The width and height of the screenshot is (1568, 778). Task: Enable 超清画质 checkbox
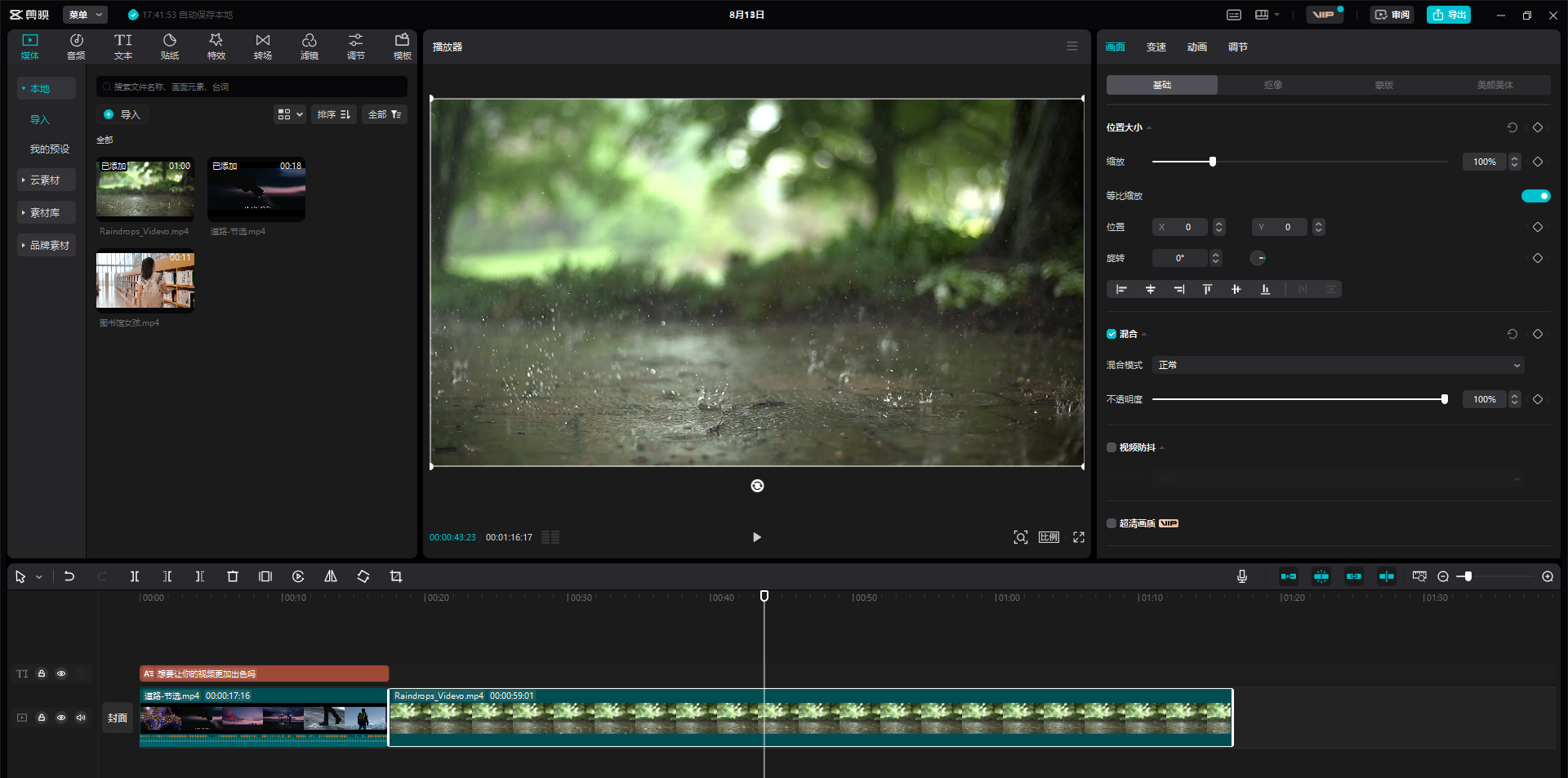1111,523
